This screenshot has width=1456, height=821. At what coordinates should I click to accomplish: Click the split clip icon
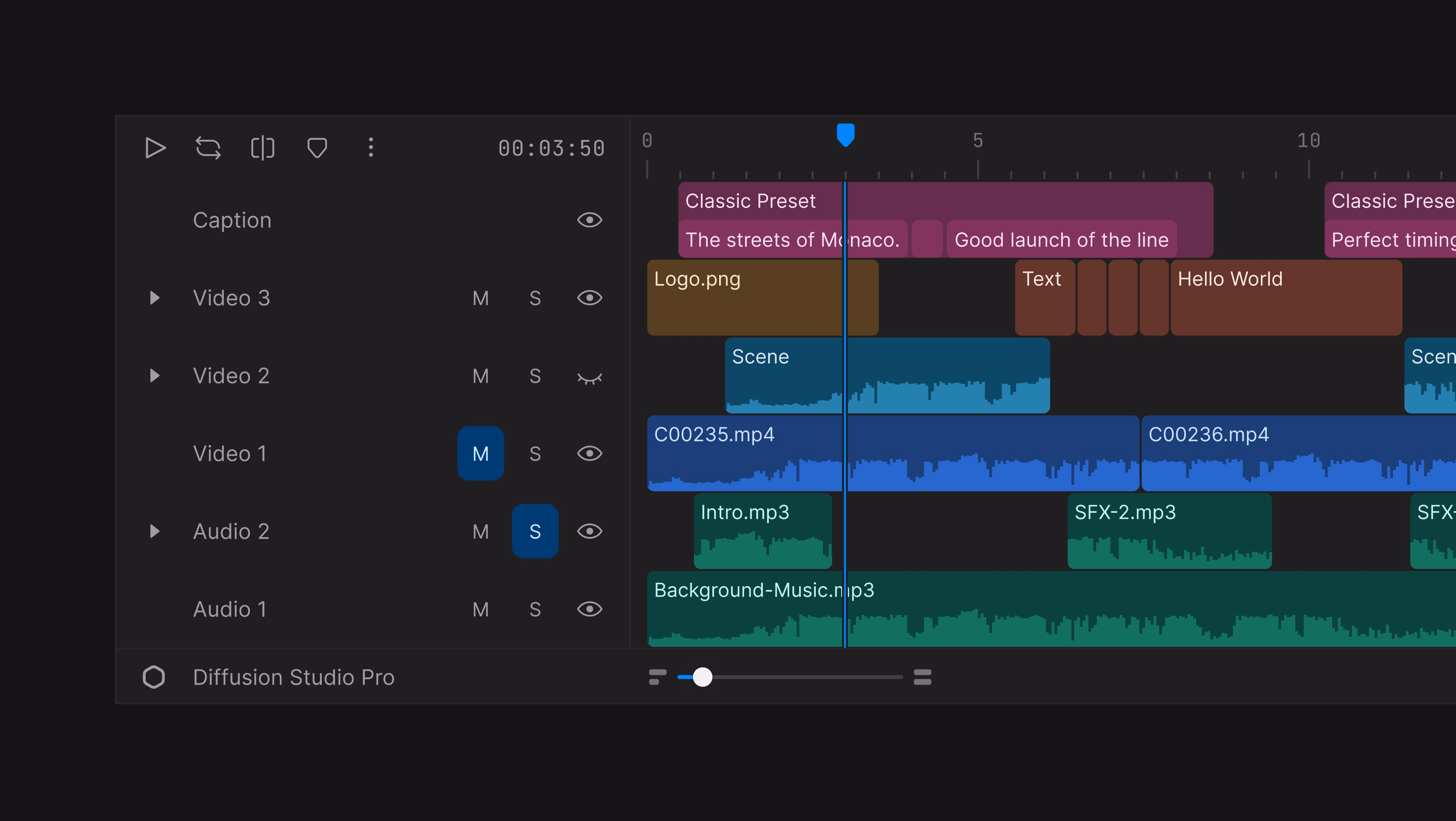(x=262, y=148)
